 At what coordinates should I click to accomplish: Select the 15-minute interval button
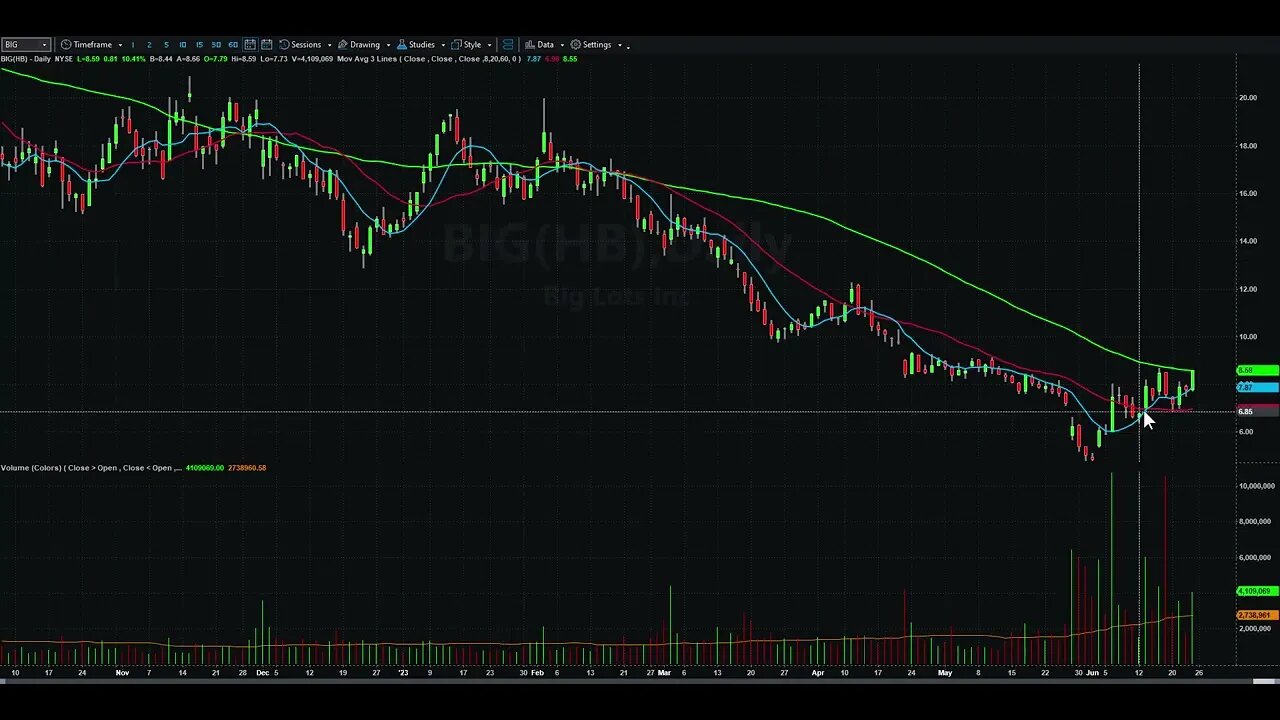coord(199,44)
